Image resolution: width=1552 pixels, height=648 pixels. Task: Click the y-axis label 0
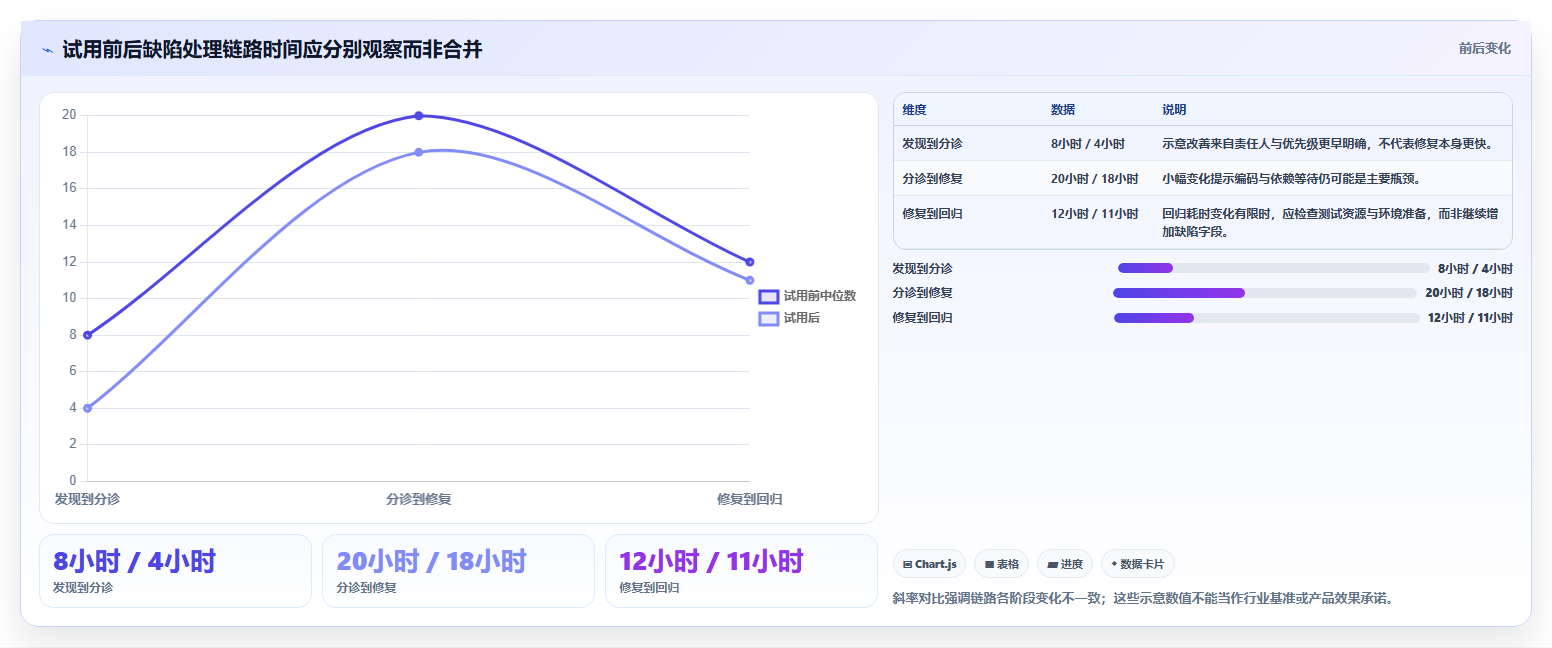[72, 481]
